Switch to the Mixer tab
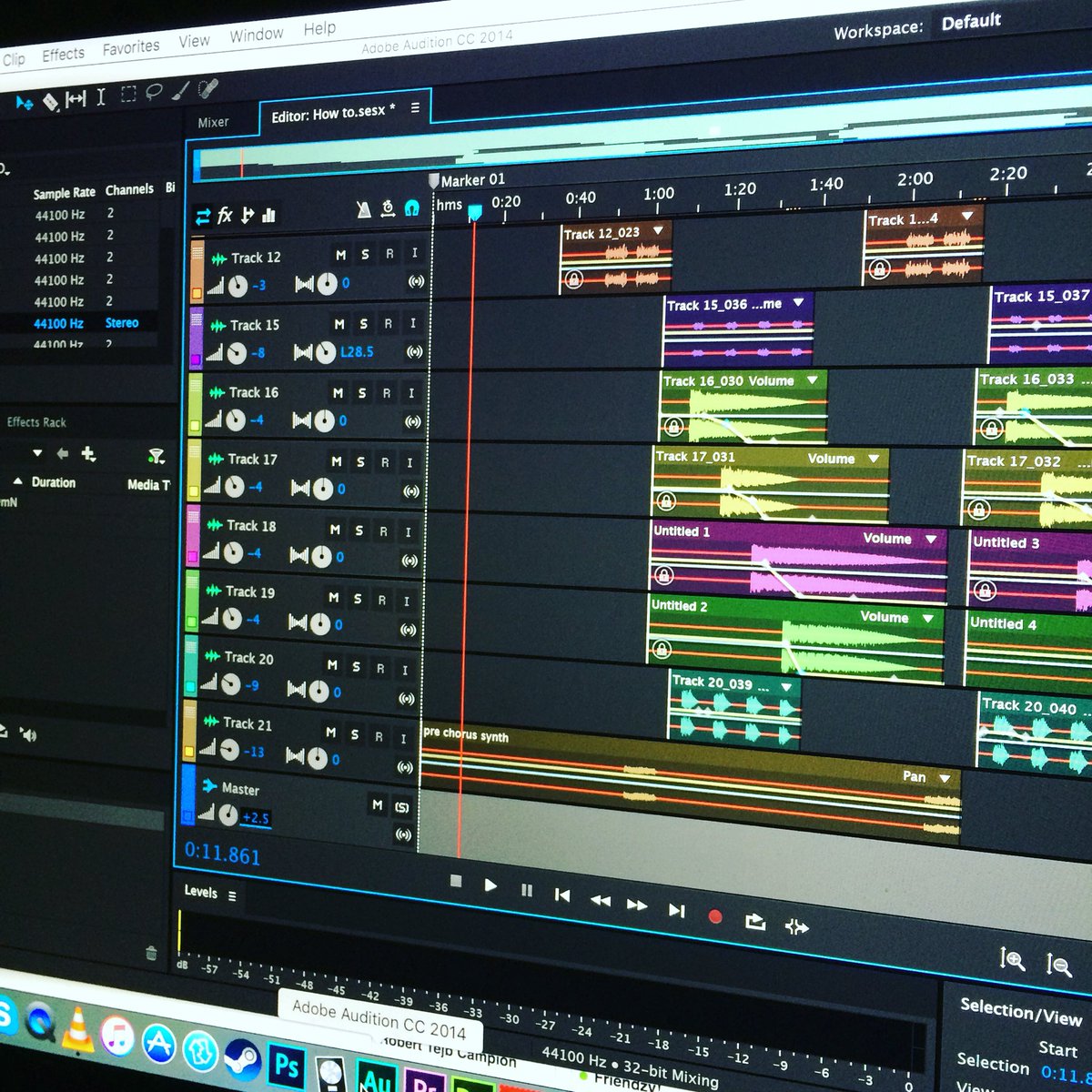This screenshot has width=1092, height=1092. 214,122
